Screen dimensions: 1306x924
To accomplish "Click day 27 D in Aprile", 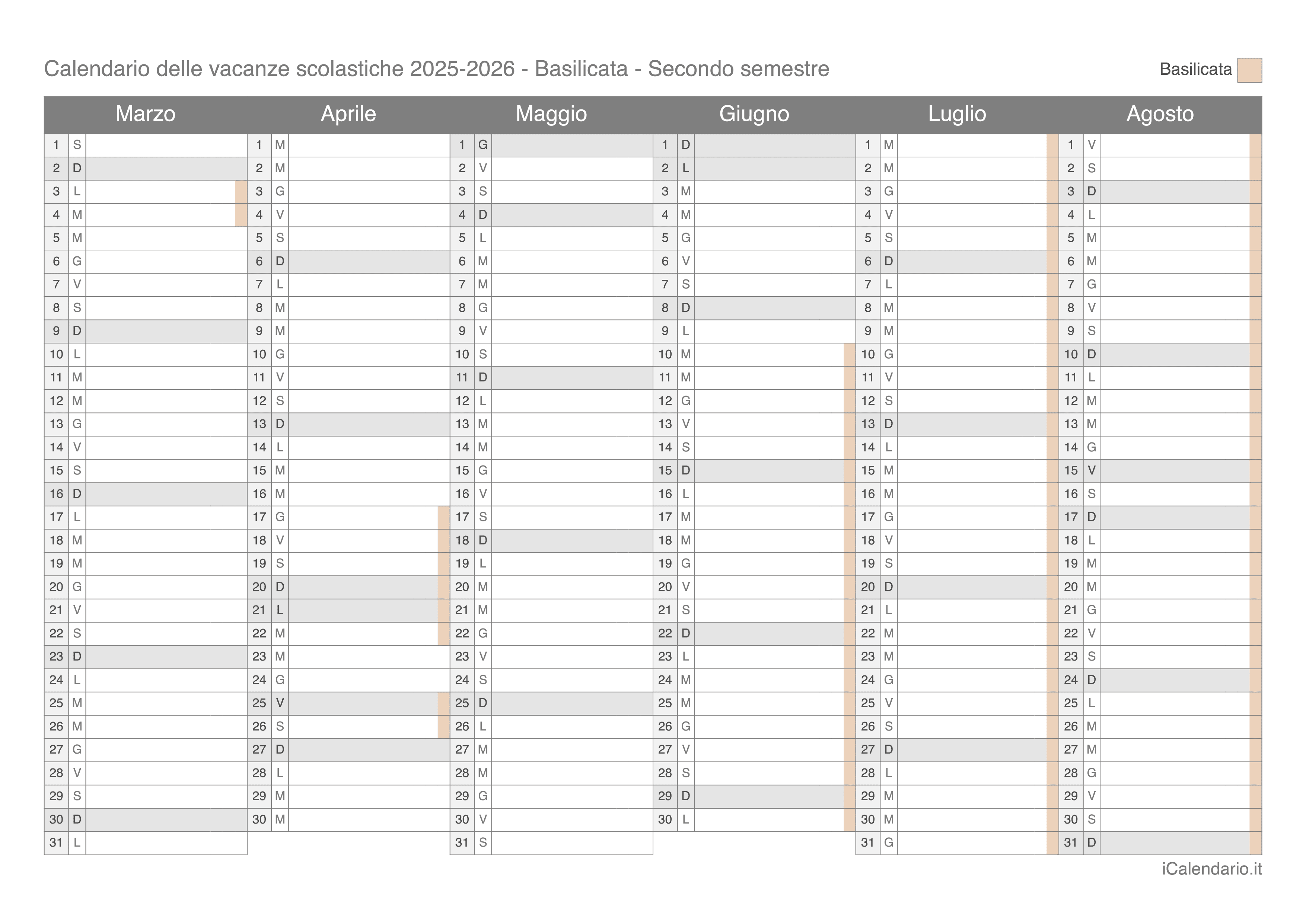I will pyautogui.click(x=348, y=750).
